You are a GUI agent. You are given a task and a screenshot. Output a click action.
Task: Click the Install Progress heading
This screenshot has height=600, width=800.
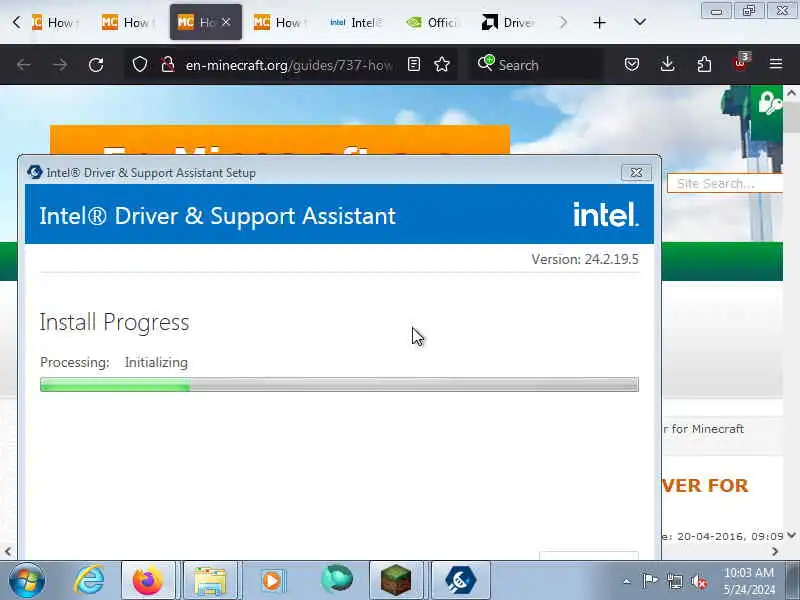114,322
